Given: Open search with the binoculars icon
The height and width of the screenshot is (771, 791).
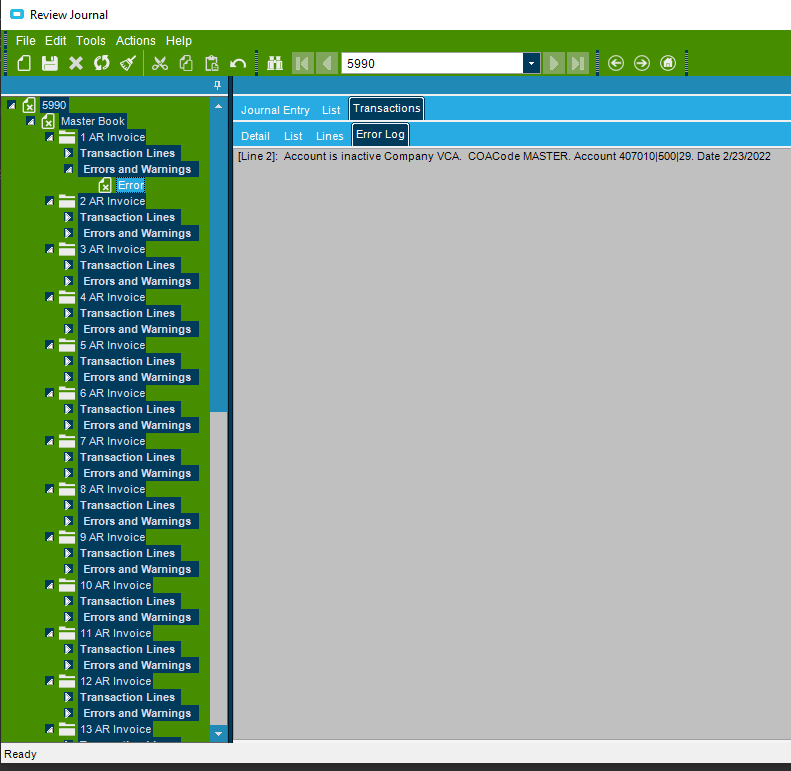Looking at the screenshot, I should coord(275,64).
